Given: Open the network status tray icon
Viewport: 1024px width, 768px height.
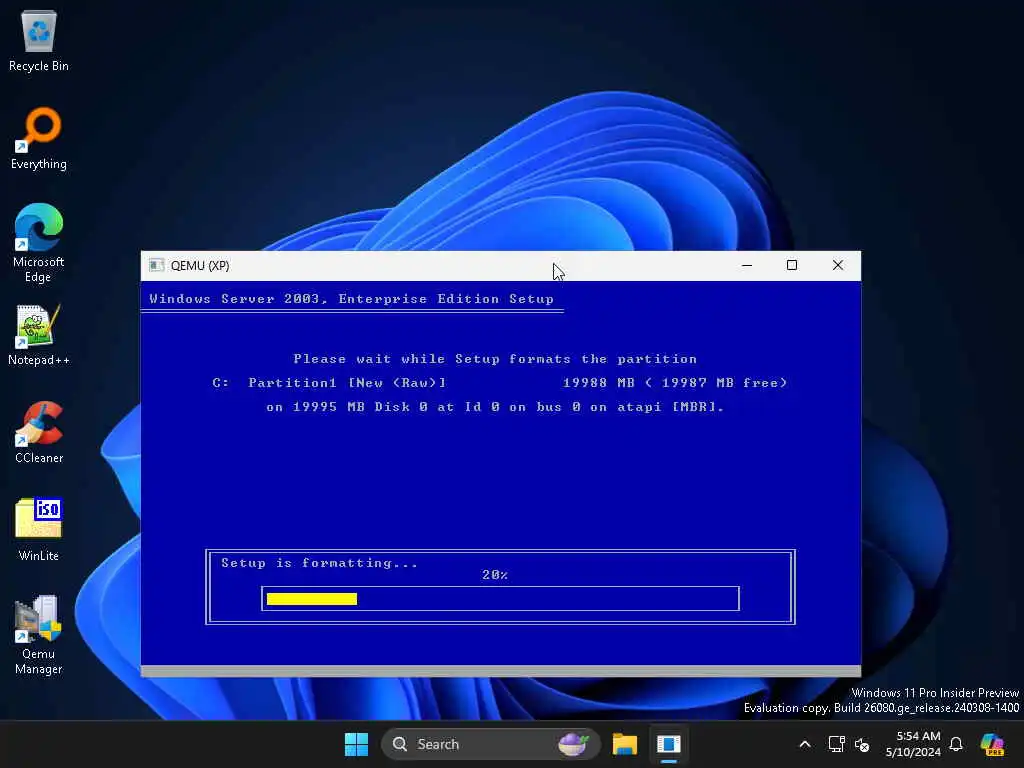Looking at the screenshot, I should pos(836,744).
